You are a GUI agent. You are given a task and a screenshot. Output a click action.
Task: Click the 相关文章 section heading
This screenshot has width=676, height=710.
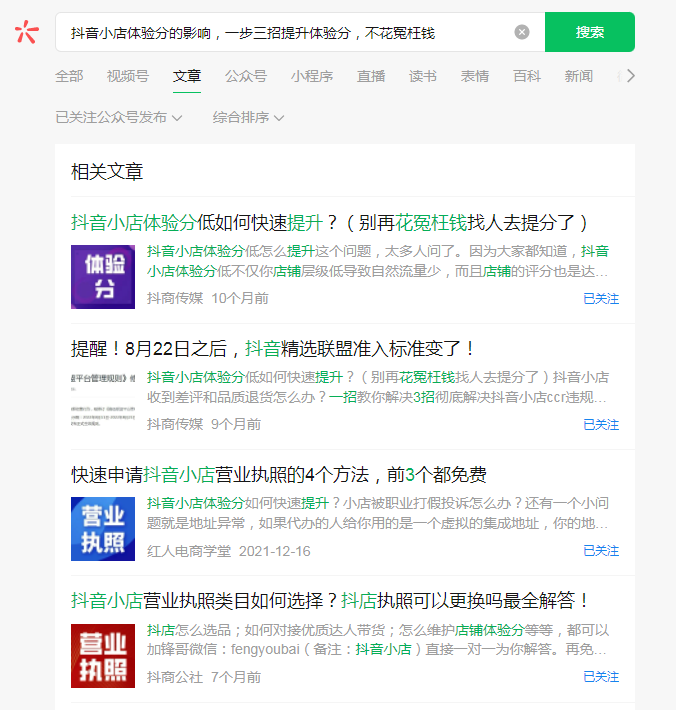[x=107, y=172]
